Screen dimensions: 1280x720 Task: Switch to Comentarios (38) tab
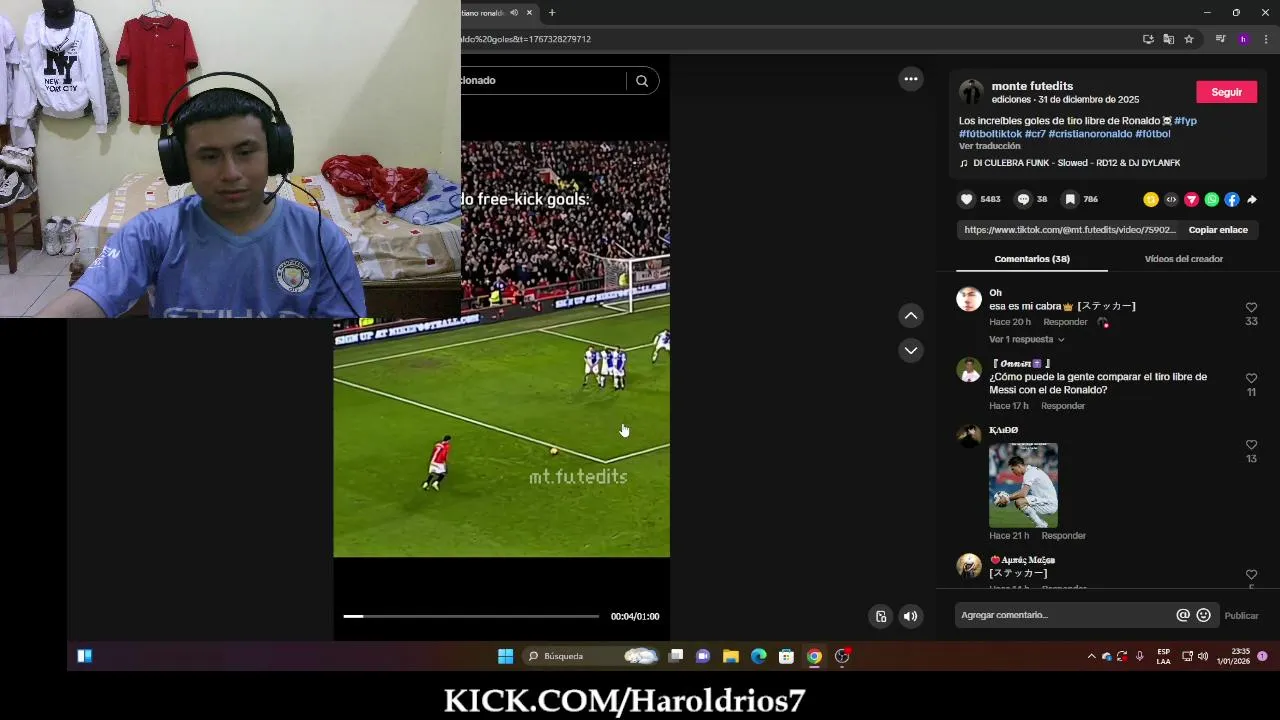tap(1032, 259)
